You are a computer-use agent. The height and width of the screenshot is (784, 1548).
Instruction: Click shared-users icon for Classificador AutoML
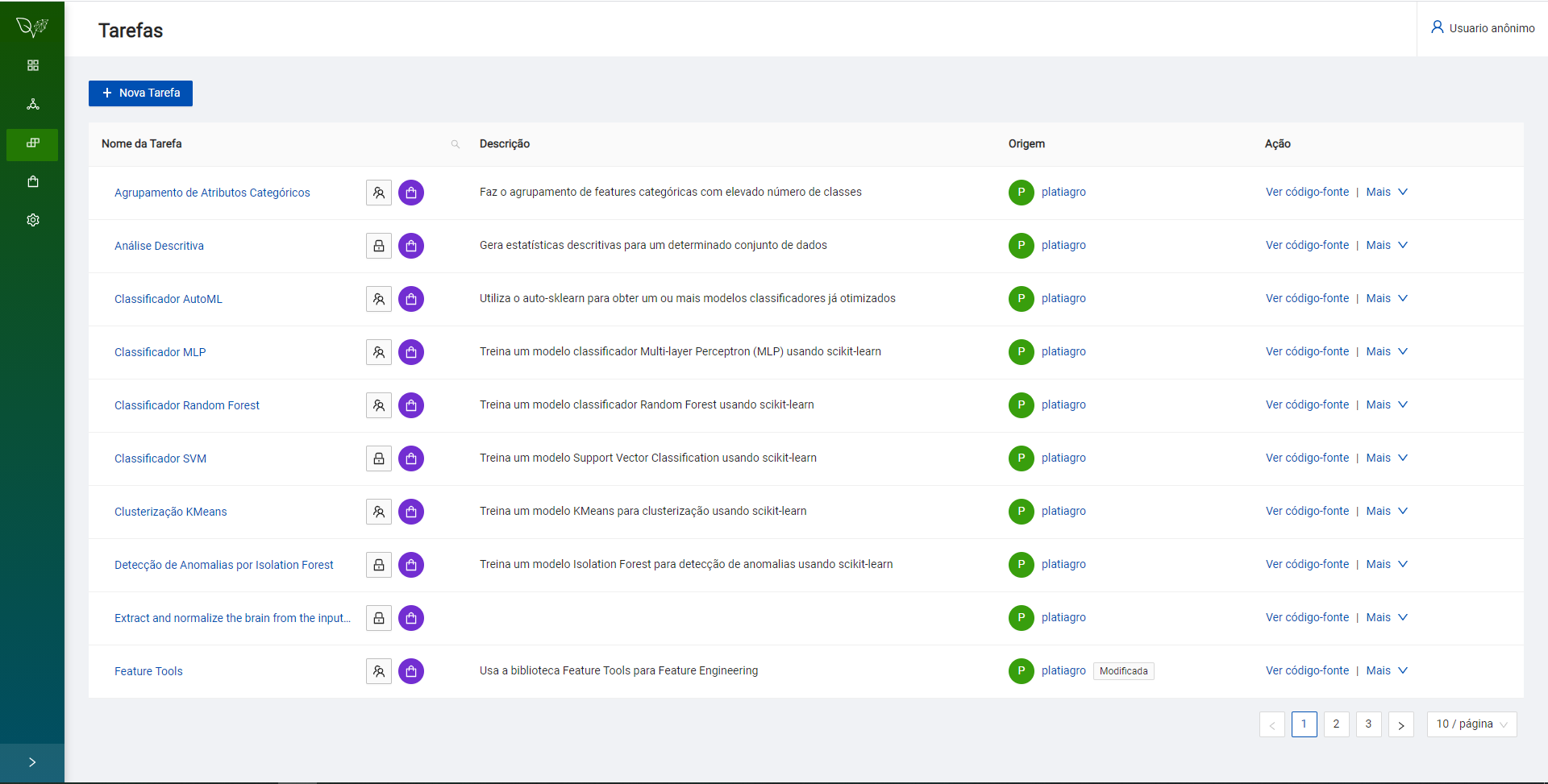tap(379, 299)
